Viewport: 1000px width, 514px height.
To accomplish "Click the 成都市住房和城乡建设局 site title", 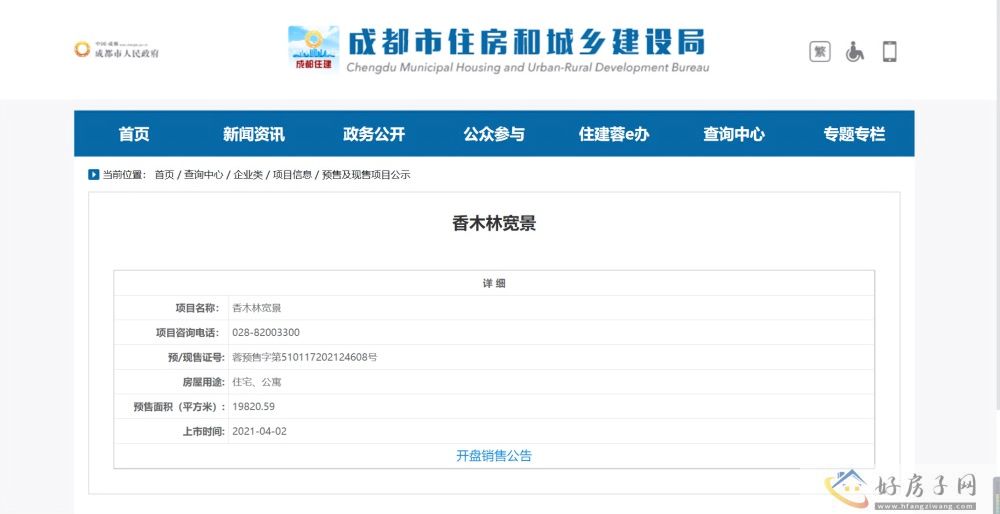I will tap(527, 42).
